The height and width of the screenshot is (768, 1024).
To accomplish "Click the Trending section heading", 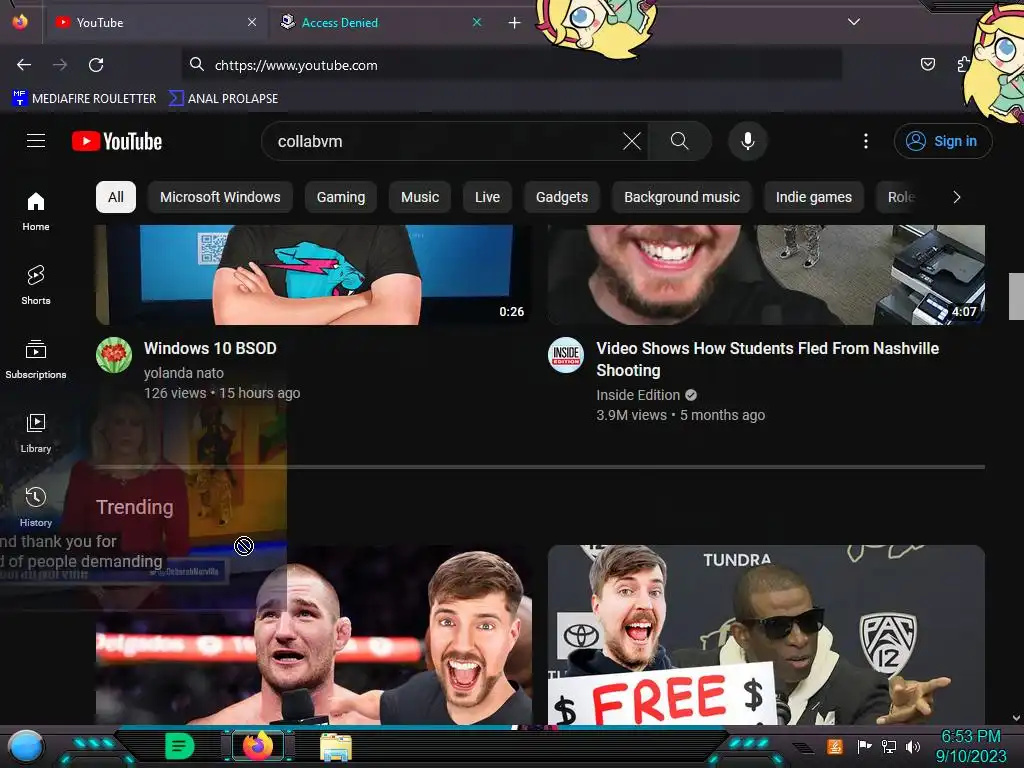I will click(x=135, y=507).
